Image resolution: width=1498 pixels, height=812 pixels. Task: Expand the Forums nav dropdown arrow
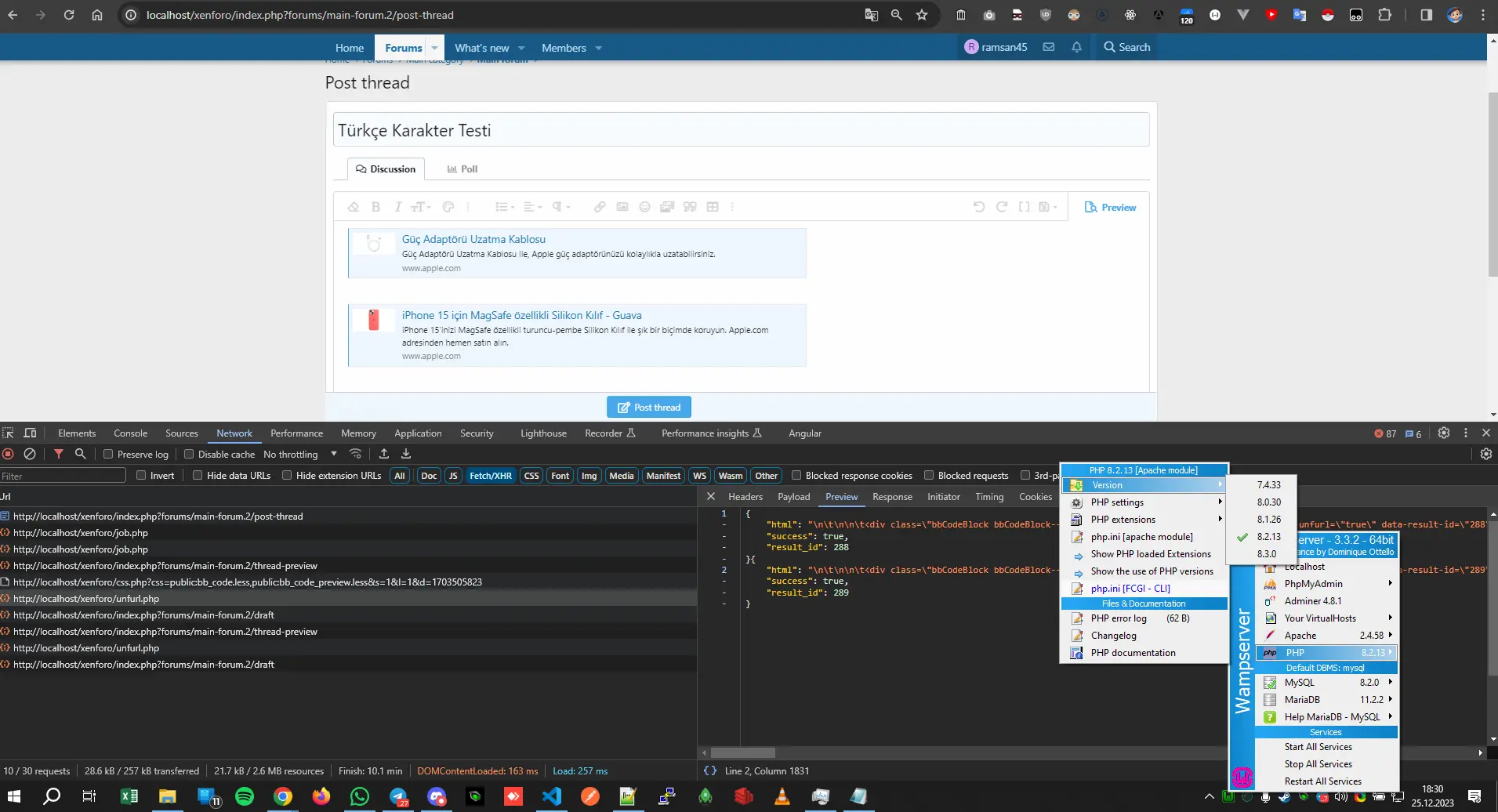point(434,48)
